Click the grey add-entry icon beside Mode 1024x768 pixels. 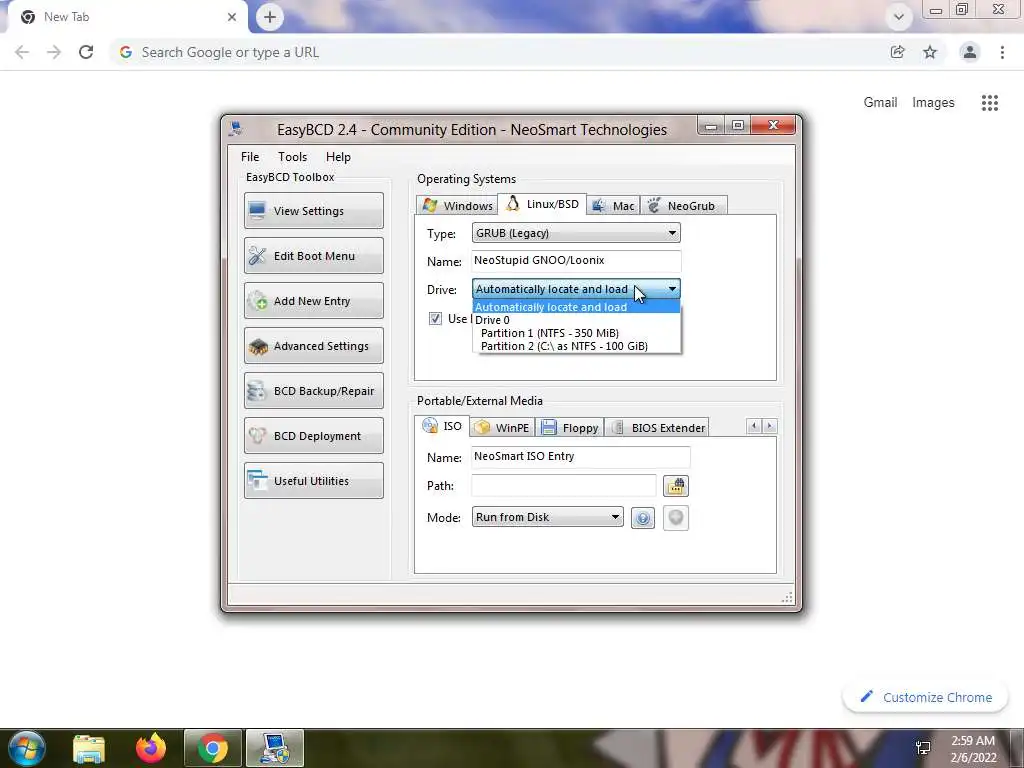676,519
